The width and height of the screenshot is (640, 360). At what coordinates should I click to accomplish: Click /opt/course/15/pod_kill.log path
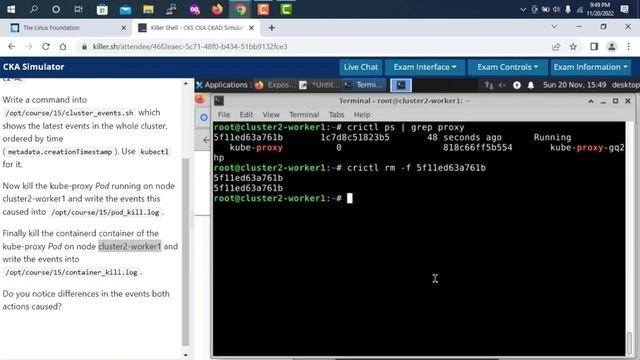coord(105,212)
